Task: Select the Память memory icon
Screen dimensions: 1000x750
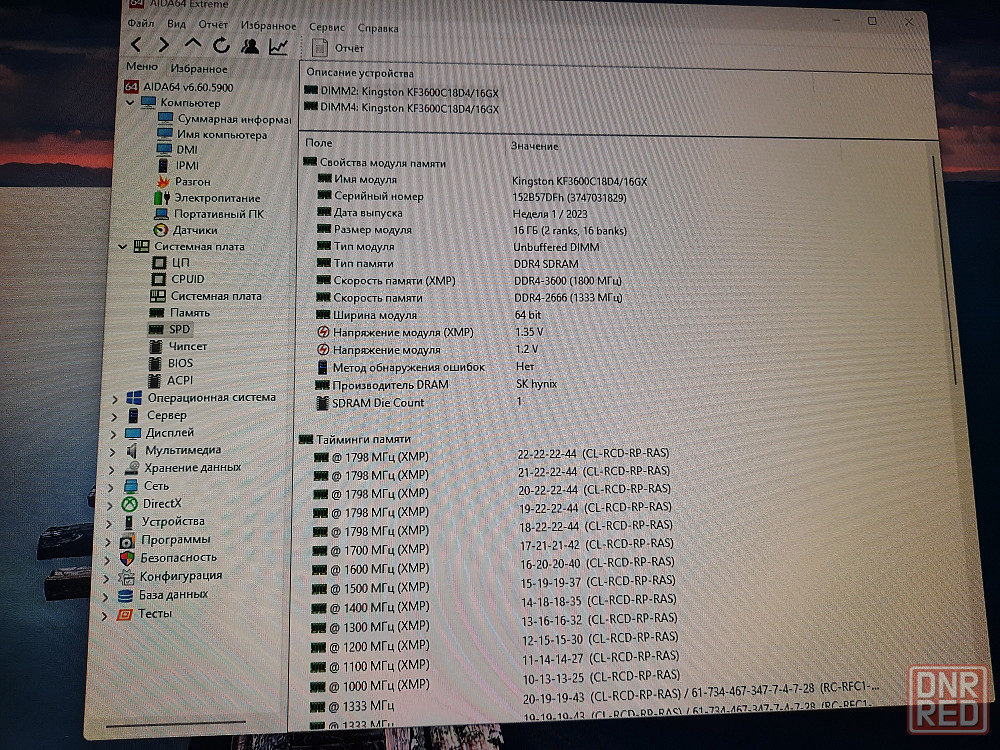Action: point(156,312)
